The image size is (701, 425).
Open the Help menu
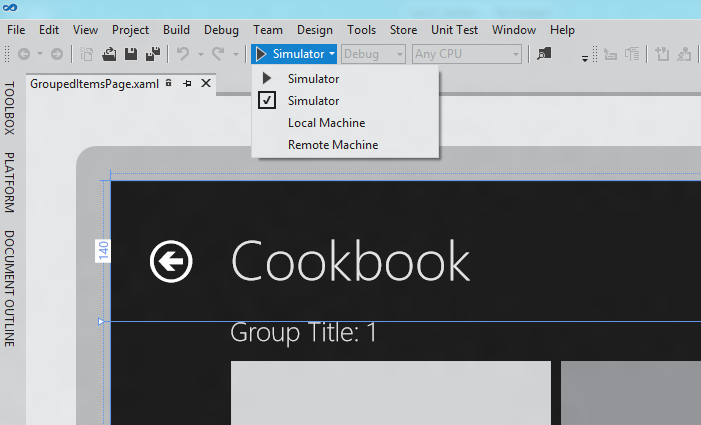pos(562,30)
